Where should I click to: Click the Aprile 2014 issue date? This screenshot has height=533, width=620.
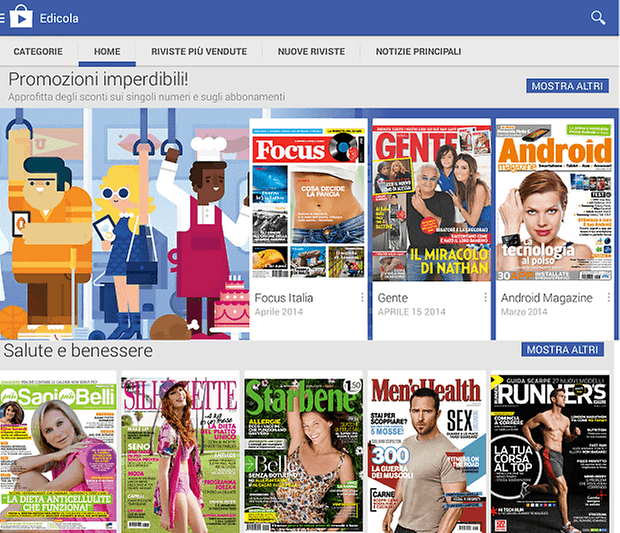tap(279, 312)
